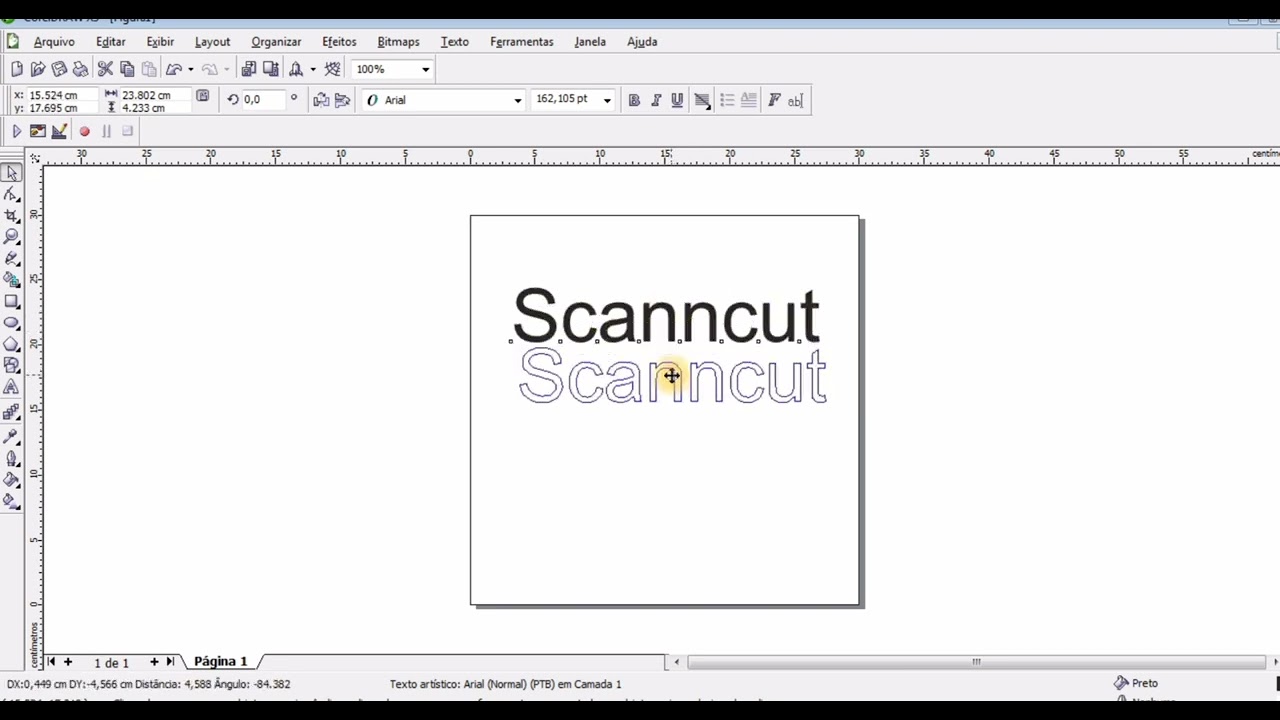Paste from clipboard
Viewport: 1280px width, 720px height.
tap(149, 69)
